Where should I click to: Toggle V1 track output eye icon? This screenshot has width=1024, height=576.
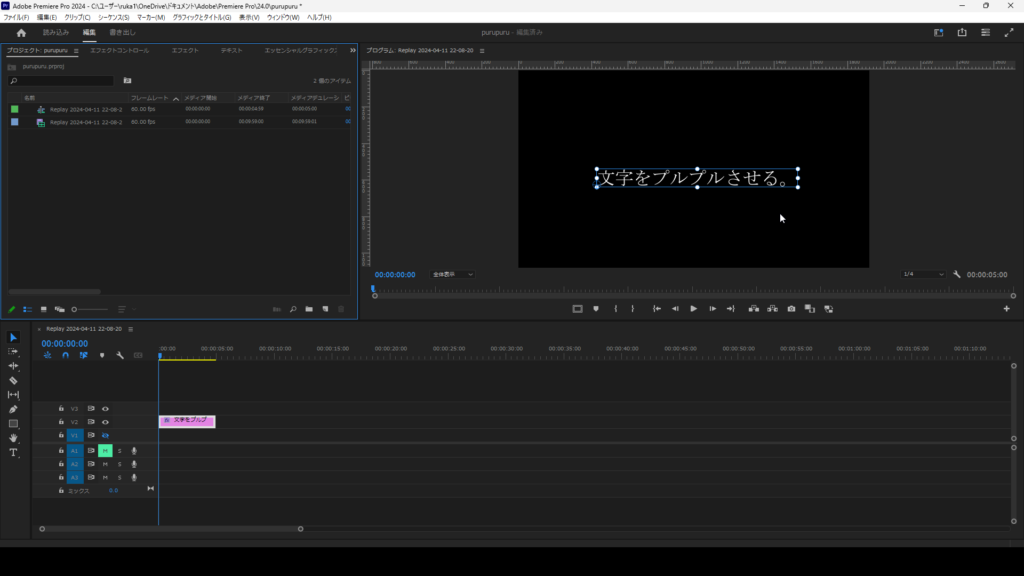pyautogui.click(x=105, y=436)
